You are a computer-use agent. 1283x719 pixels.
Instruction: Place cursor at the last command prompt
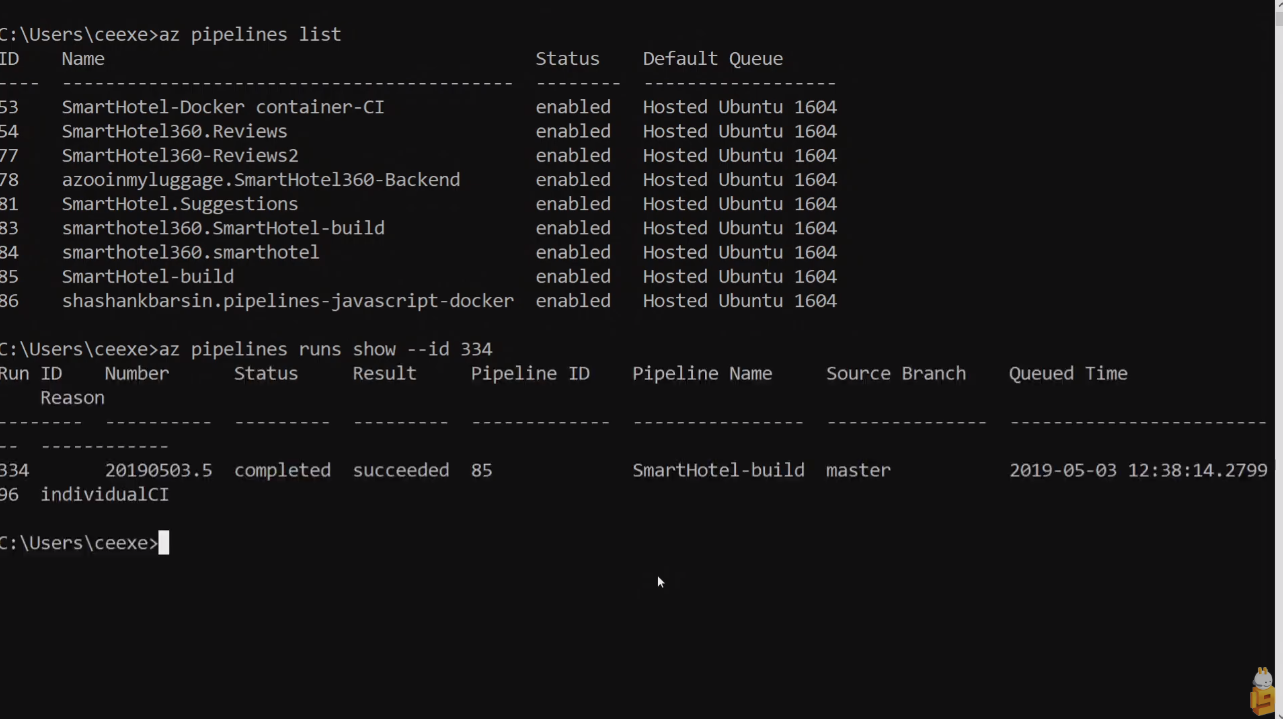point(164,543)
